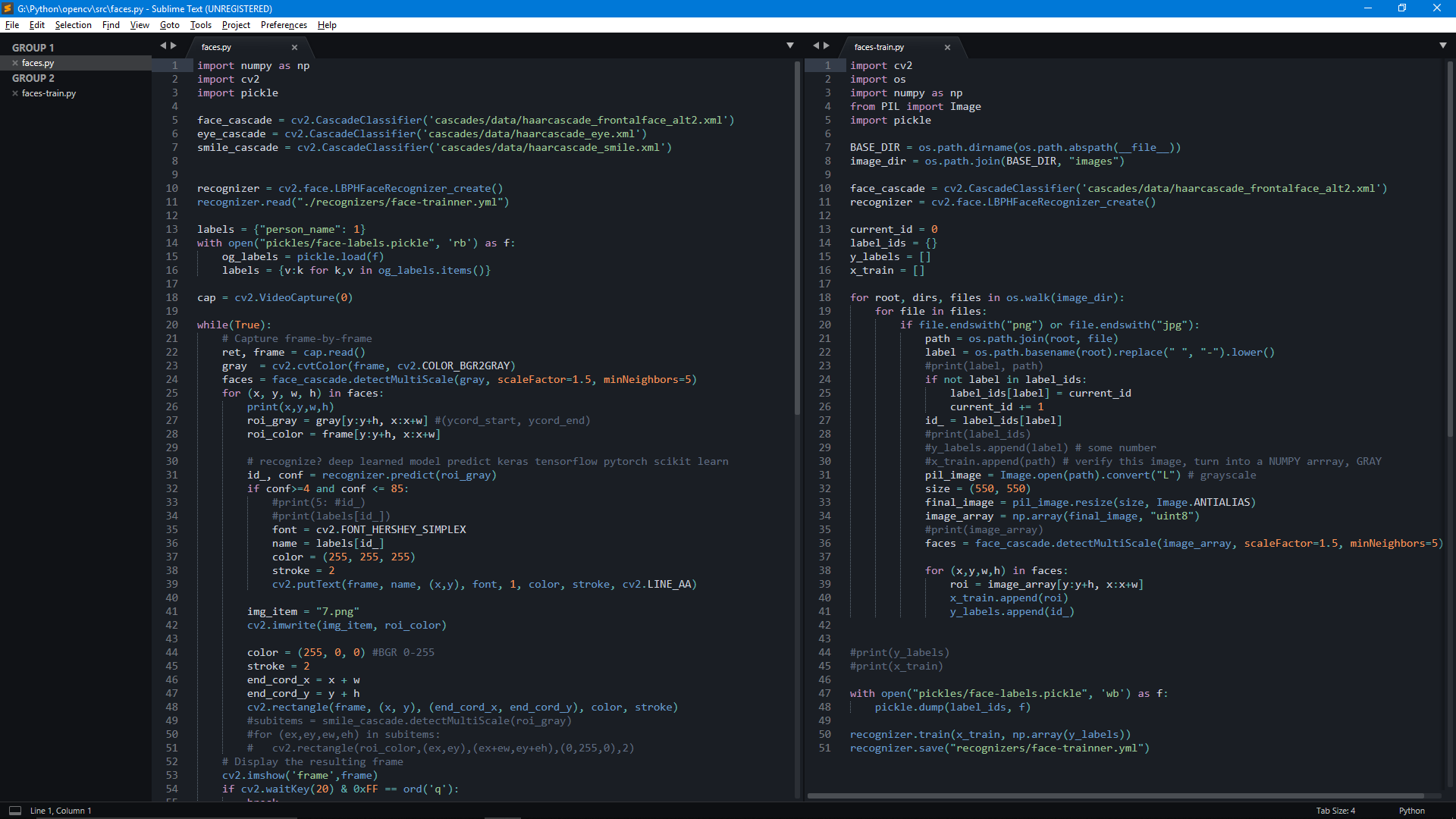Close faces.py in sidebar Group 1
Image resolution: width=1456 pixels, height=819 pixels.
(x=15, y=63)
